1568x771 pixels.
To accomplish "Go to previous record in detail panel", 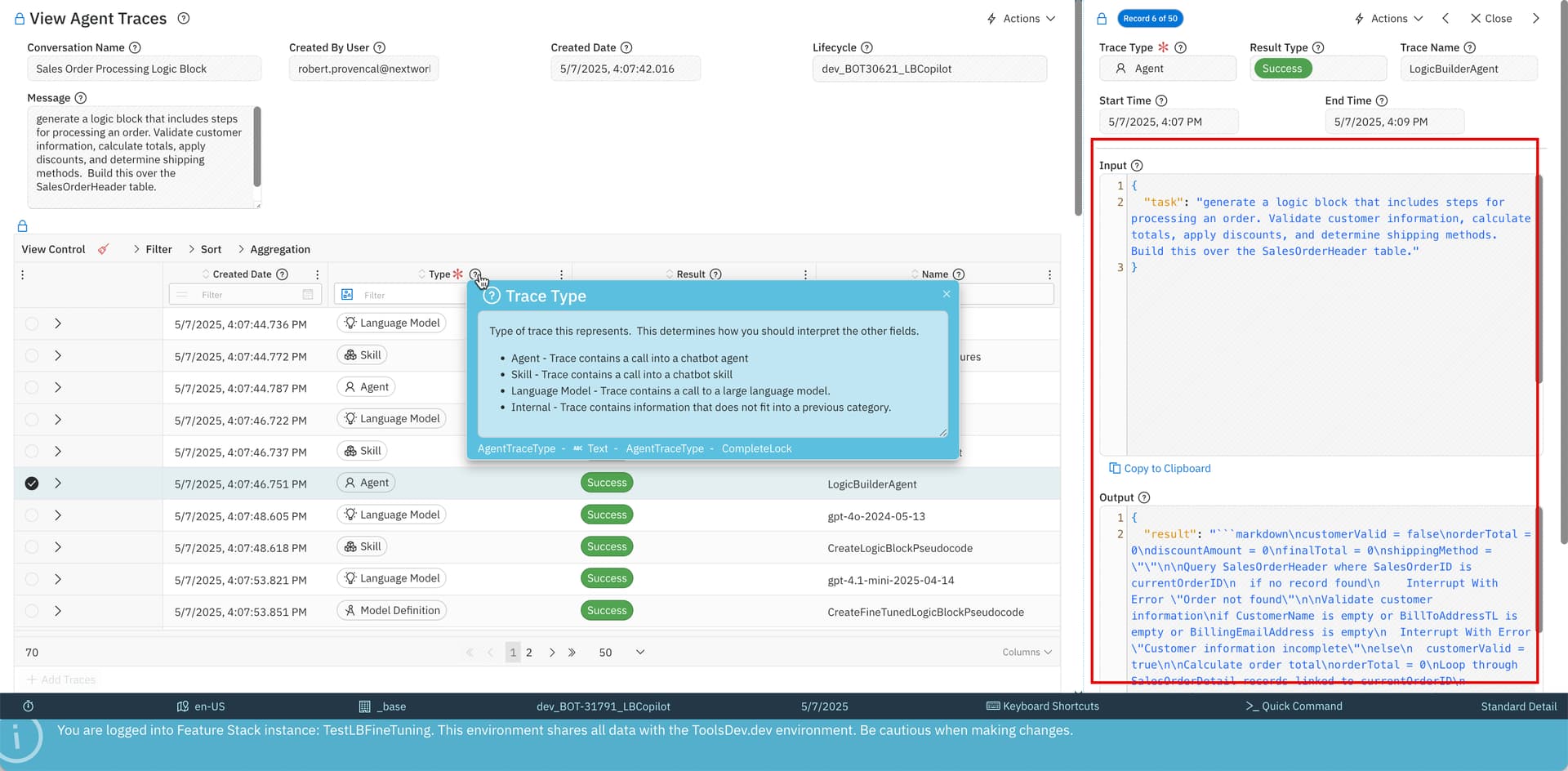I will tap(1445, 18).
